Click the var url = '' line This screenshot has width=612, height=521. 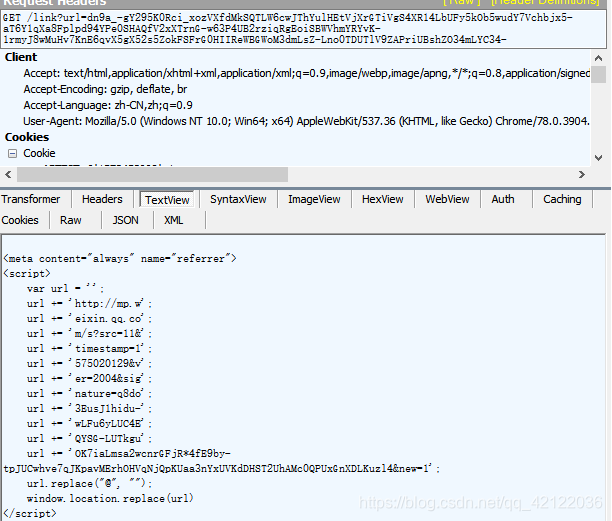[65, 289]
